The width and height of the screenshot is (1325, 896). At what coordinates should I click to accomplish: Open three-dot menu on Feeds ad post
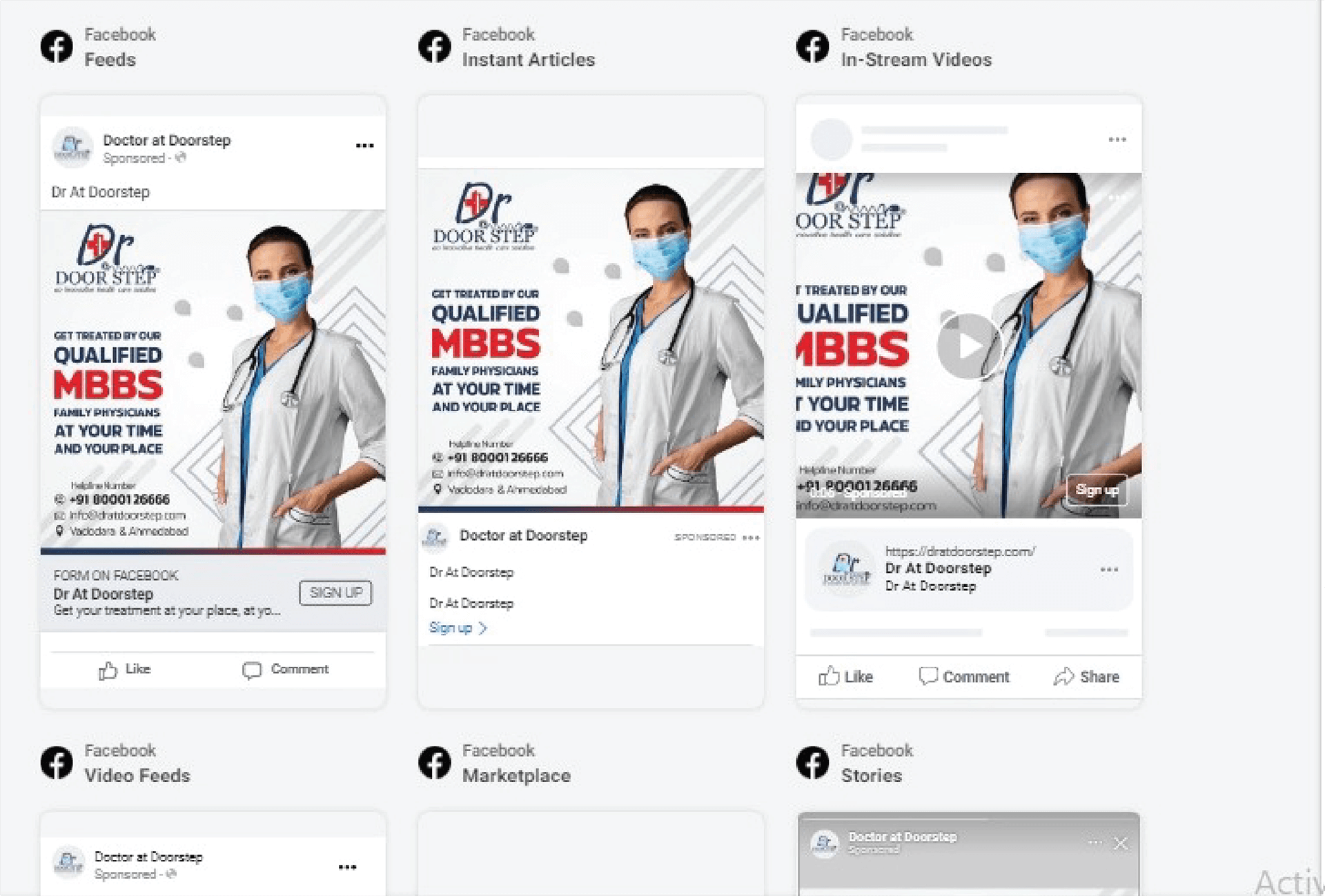click(364, 146)
